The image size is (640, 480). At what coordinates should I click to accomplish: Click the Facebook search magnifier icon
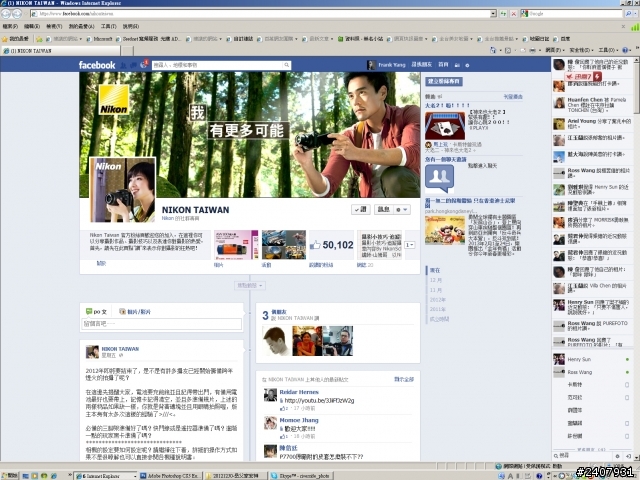click(x=287, y=65)
